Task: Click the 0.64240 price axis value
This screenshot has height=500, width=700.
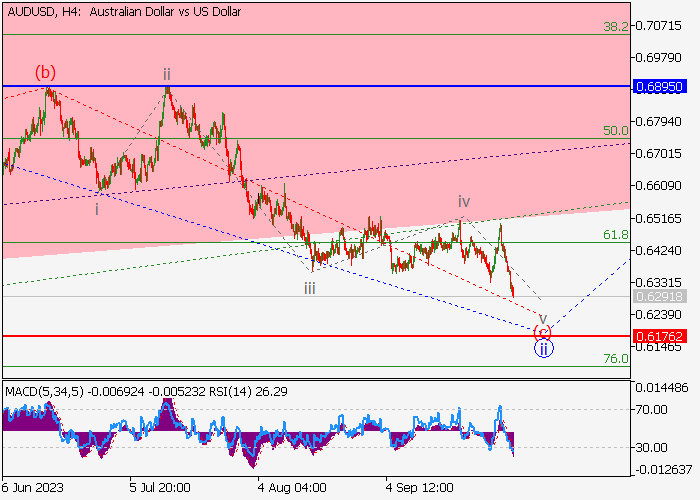Action: [x=658, y=250]
